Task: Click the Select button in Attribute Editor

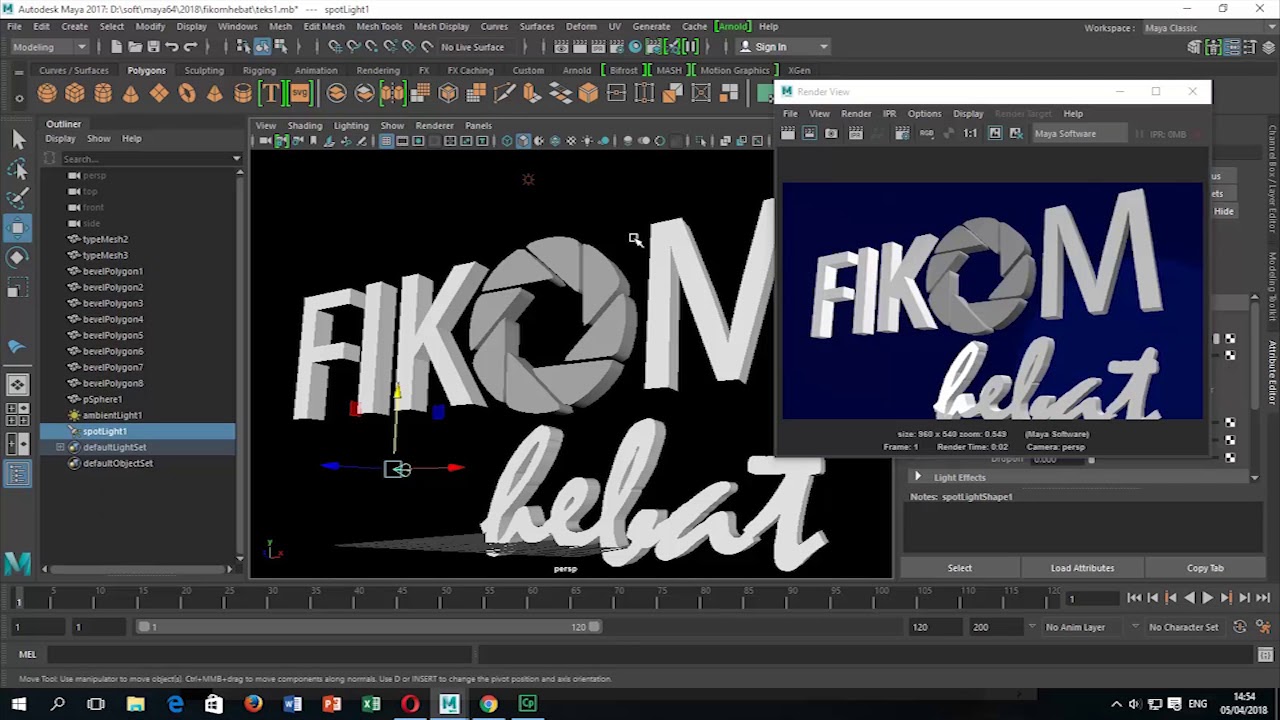Action: [960, 568]
